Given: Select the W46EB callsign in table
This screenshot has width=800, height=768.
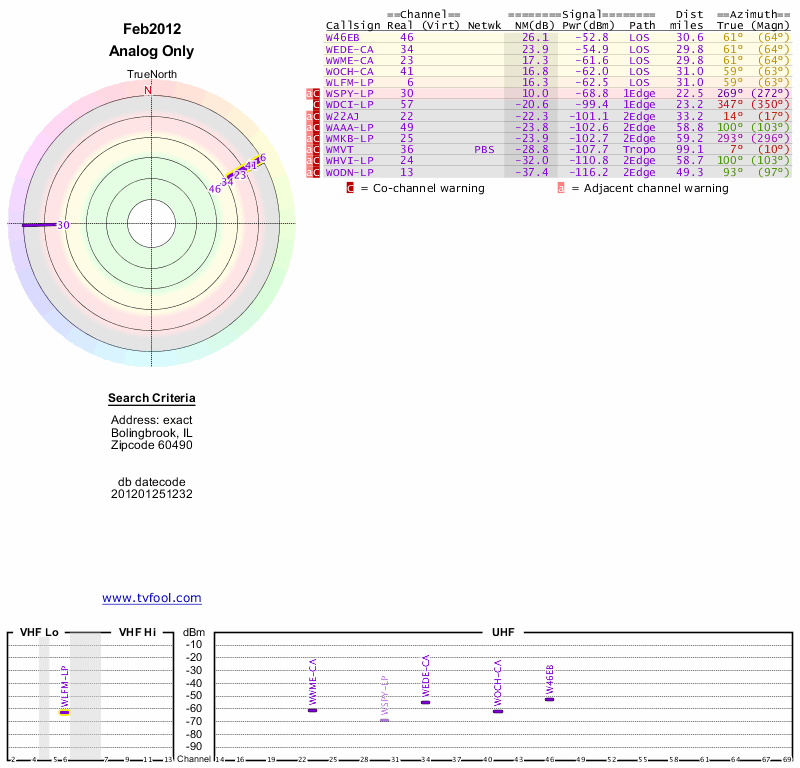Looking at the screenshot, I should pyautogui.click(x=343, y=37).
